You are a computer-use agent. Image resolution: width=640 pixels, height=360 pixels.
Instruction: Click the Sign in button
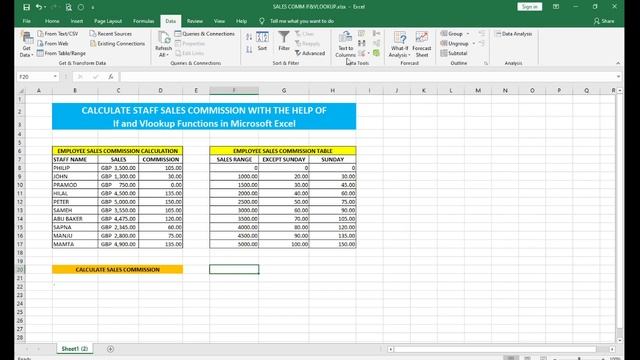coord(529,7)
